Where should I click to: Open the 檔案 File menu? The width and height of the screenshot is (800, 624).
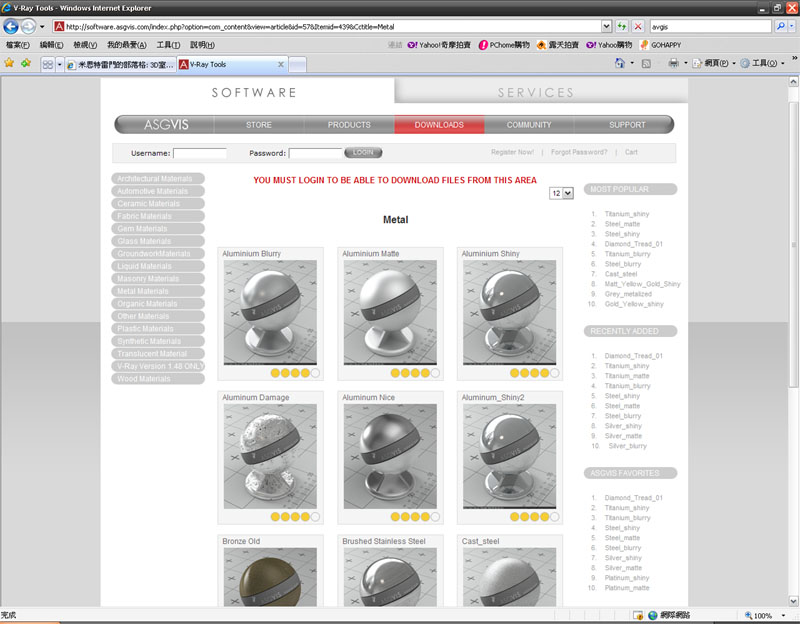click(x=17, y=45)
